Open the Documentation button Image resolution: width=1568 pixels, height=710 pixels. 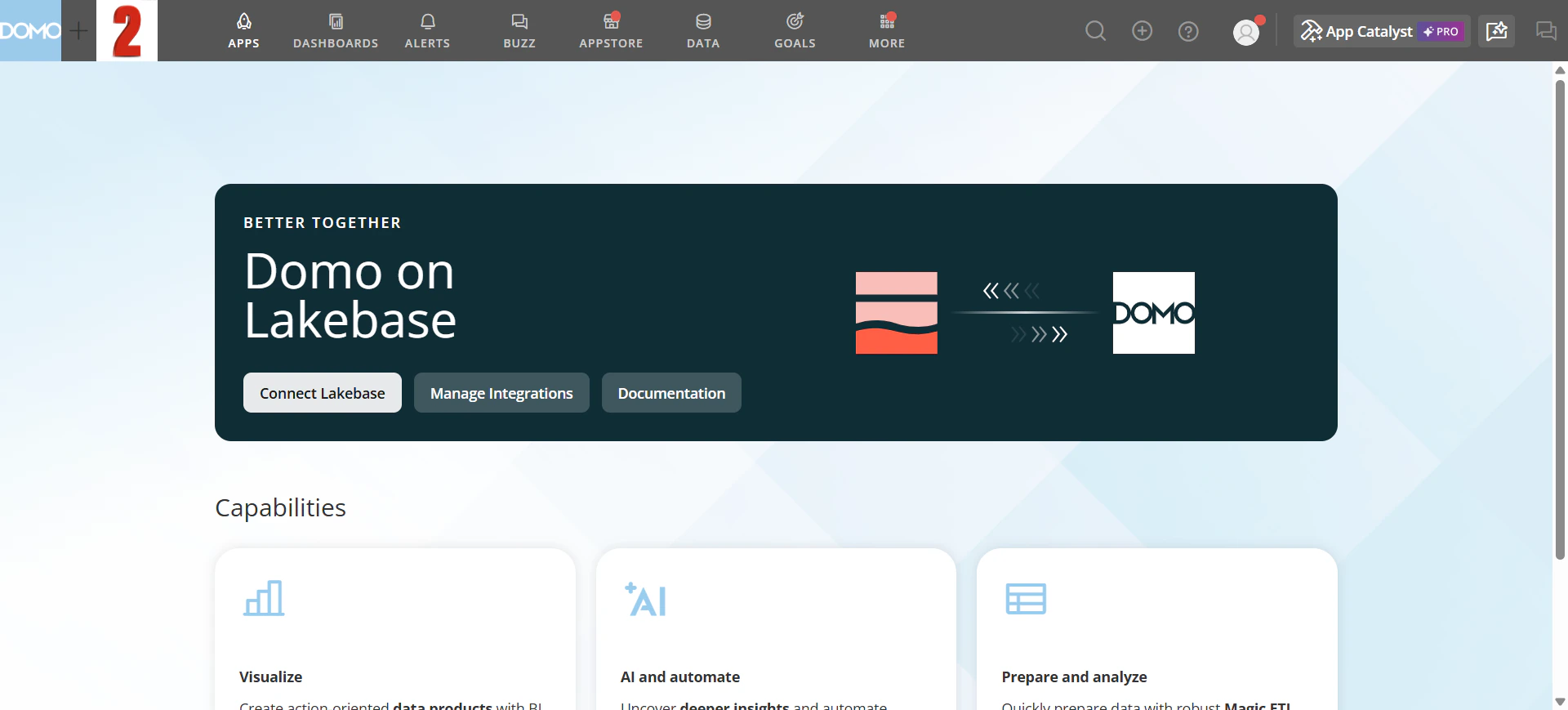[671, 393]
